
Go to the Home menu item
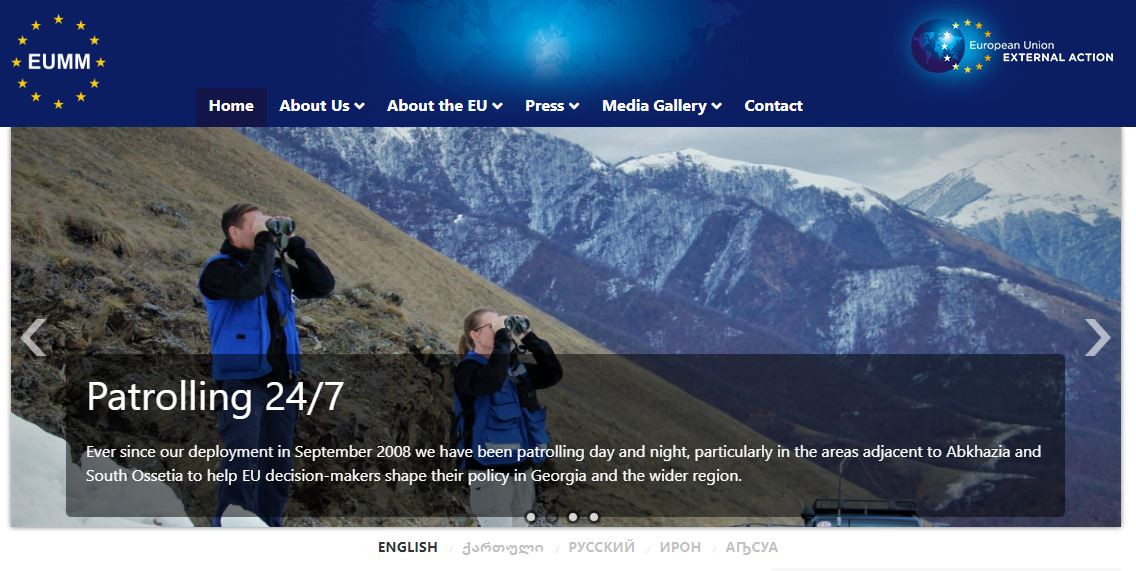pos(231,106)
